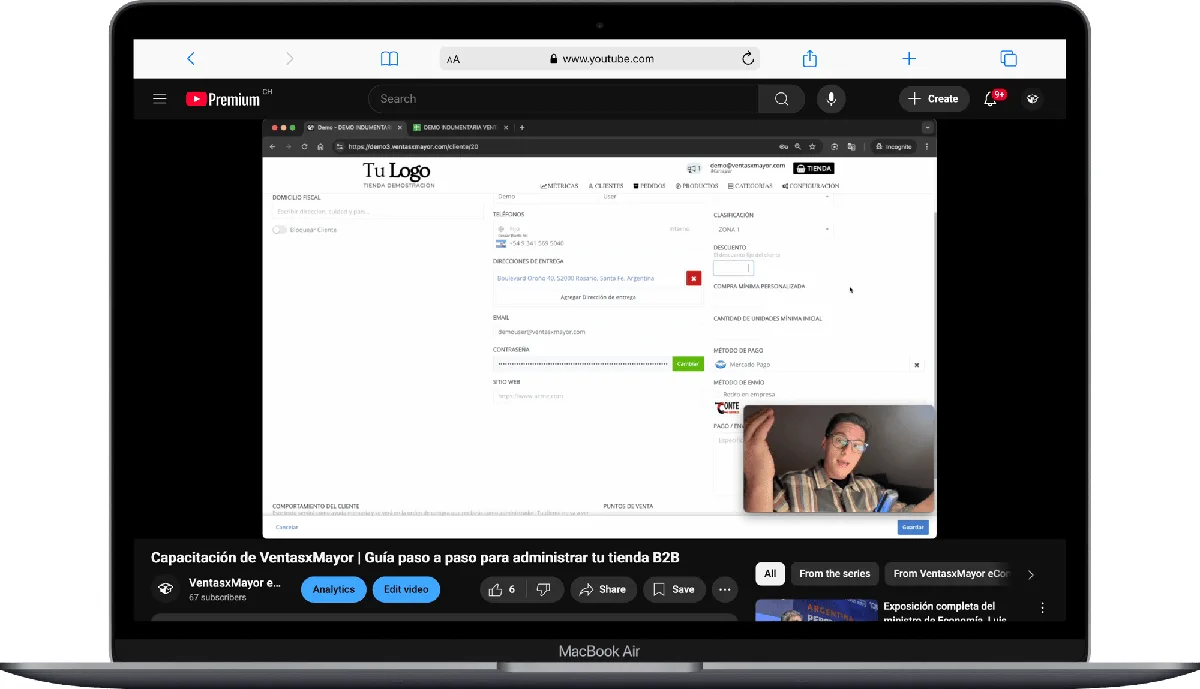Click the Save icon under the video
This screenshot has height=689, width=1200.
(674, 589)
